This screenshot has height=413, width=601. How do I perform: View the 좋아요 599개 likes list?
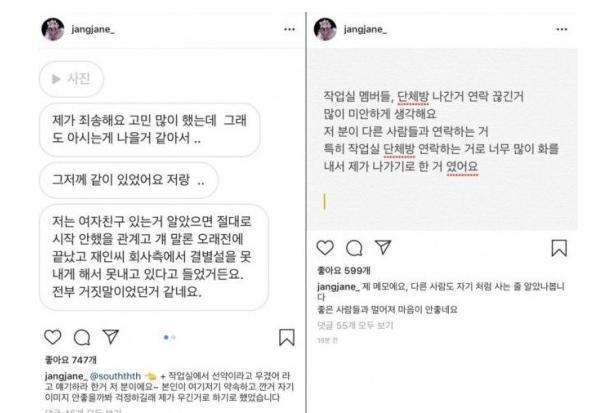[x=344, y=270]
